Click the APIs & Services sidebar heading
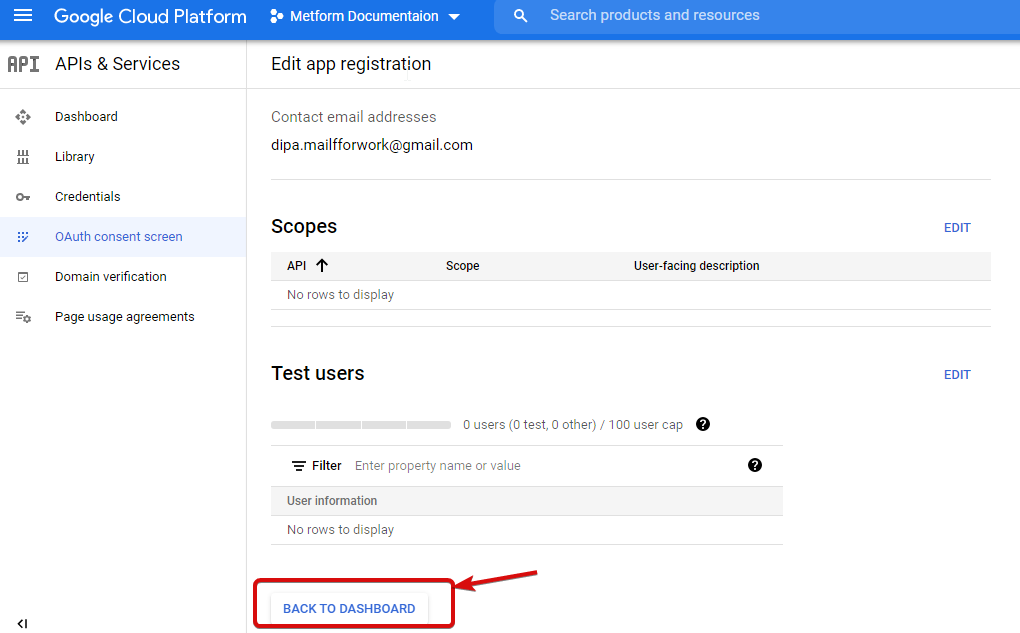1020x633 pixels. [x=117, y=64]
